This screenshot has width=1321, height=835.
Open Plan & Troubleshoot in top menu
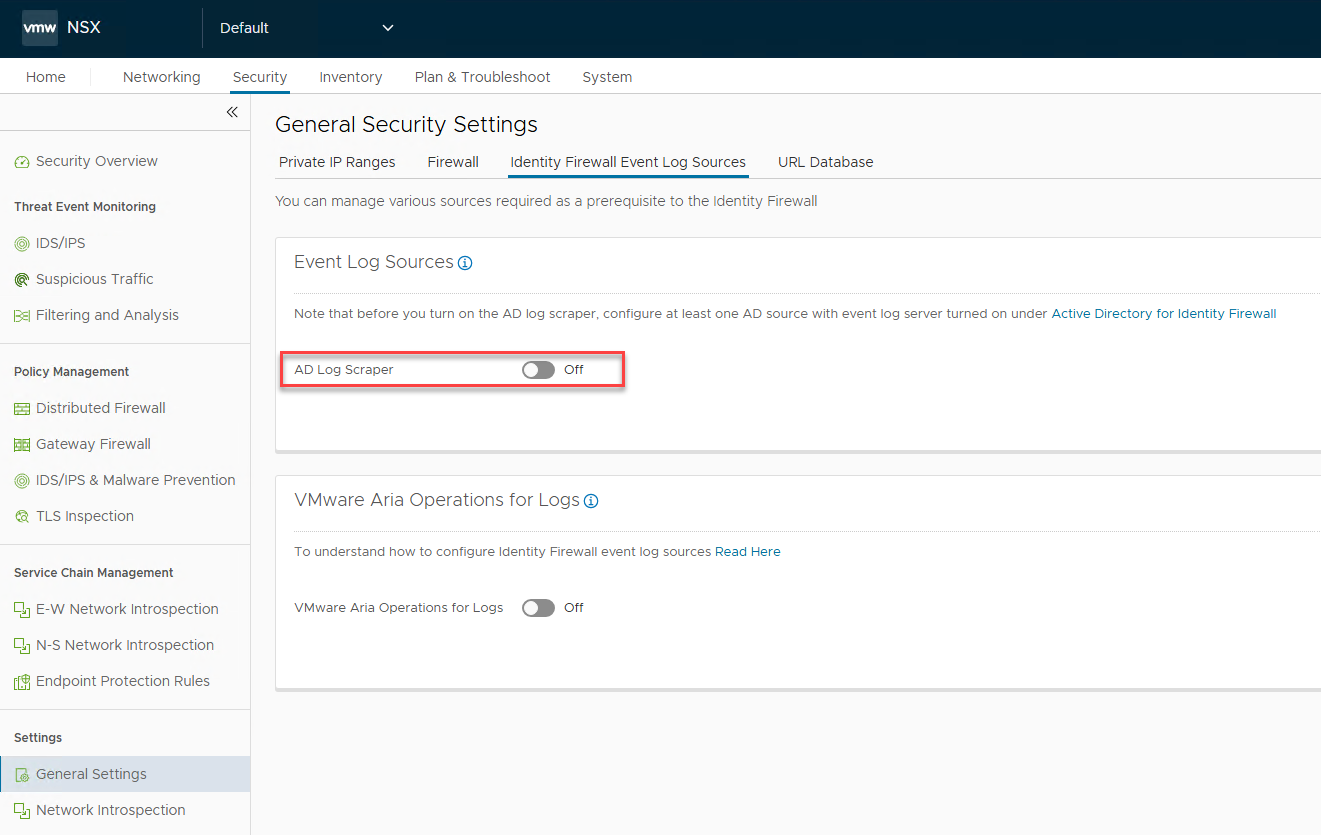point(482,77)
